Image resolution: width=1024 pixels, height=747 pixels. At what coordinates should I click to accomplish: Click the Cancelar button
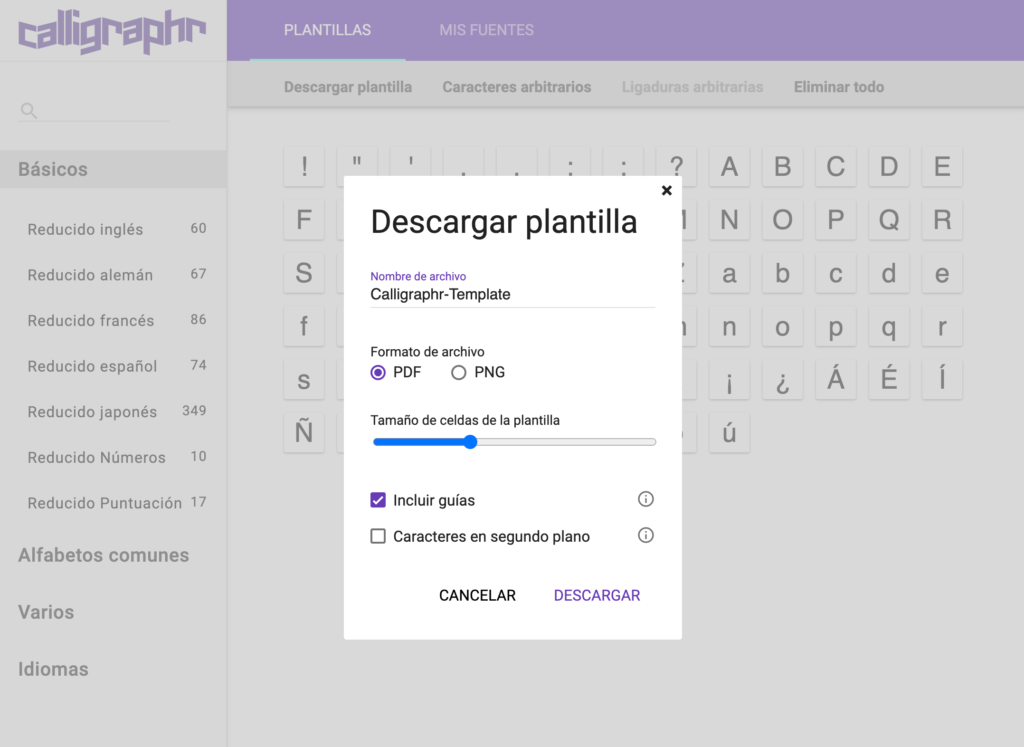477,595
